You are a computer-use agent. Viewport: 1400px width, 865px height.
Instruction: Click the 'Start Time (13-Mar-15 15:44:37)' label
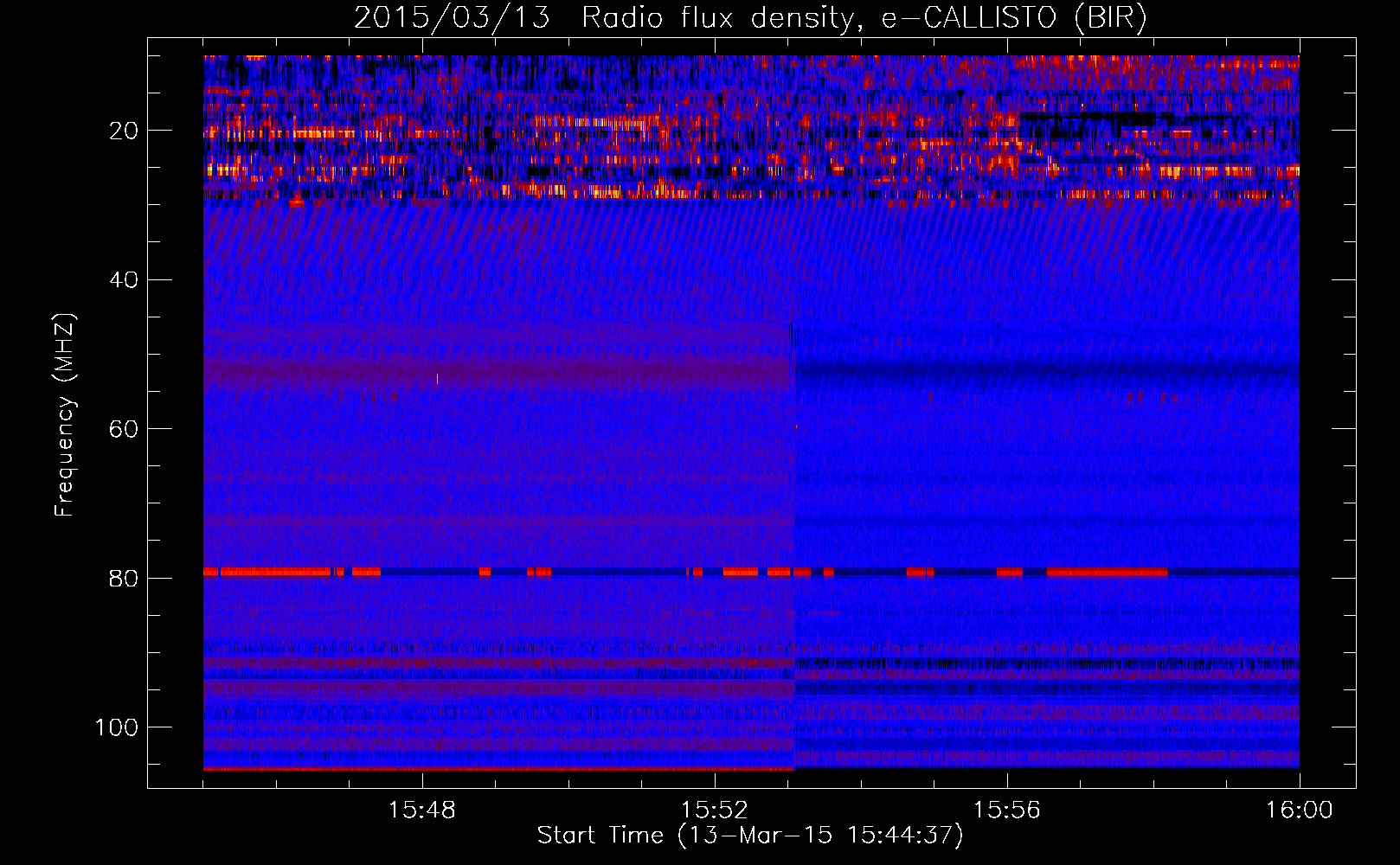(750, 836)
